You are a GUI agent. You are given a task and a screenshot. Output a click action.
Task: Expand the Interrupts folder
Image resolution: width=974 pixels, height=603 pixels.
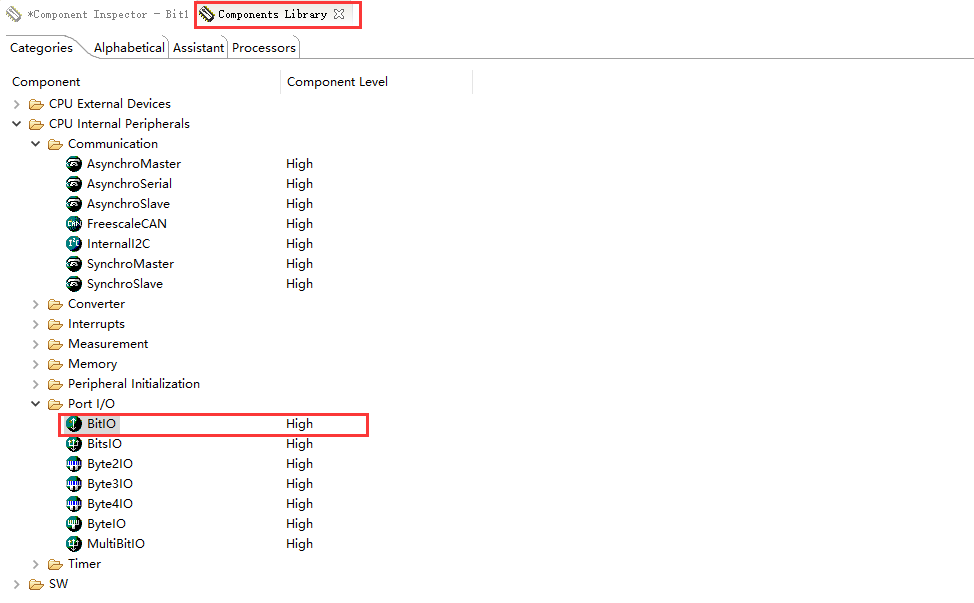[x=35, y=324]
